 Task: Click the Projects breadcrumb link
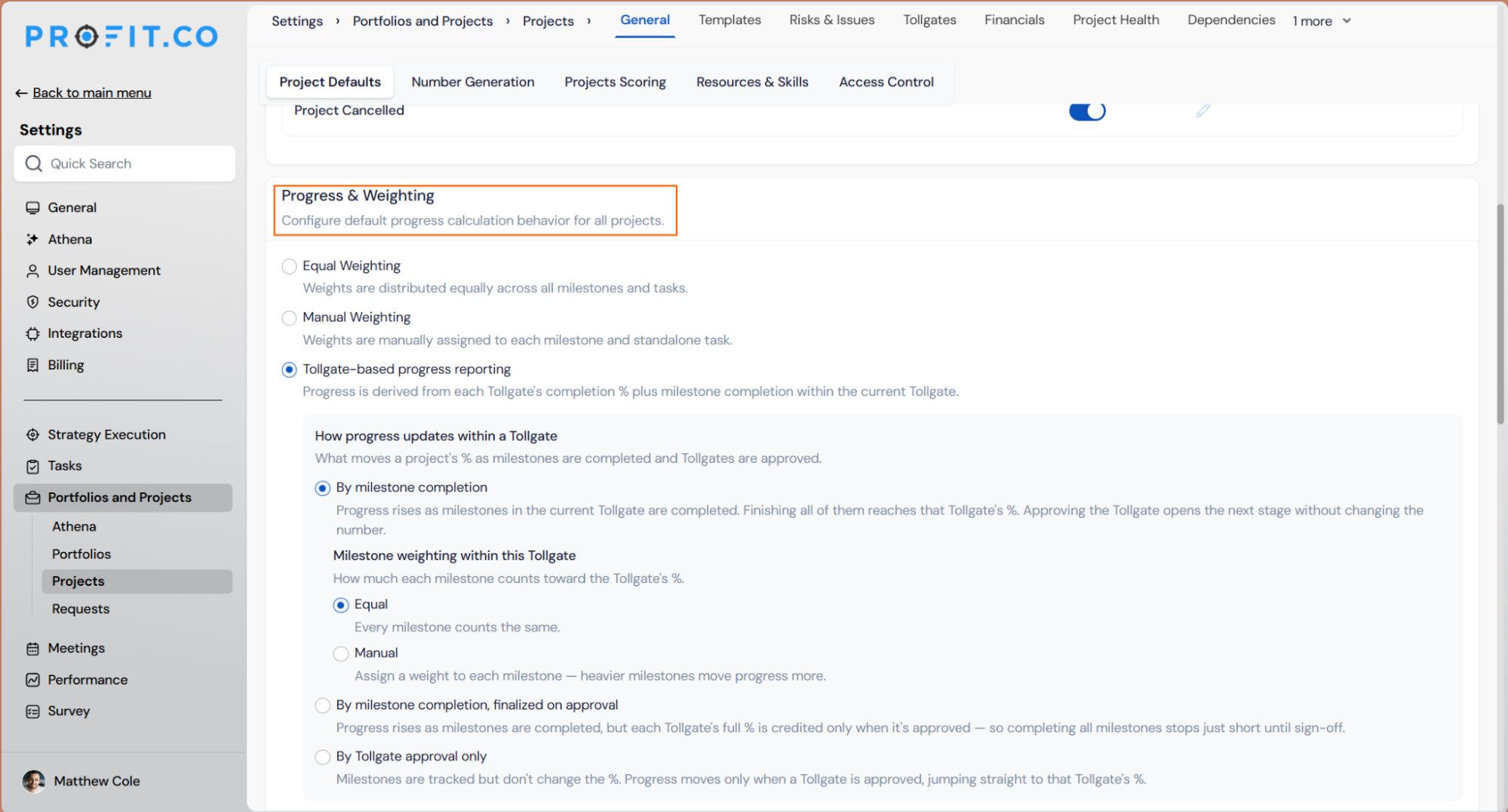[x=548, y=21]
